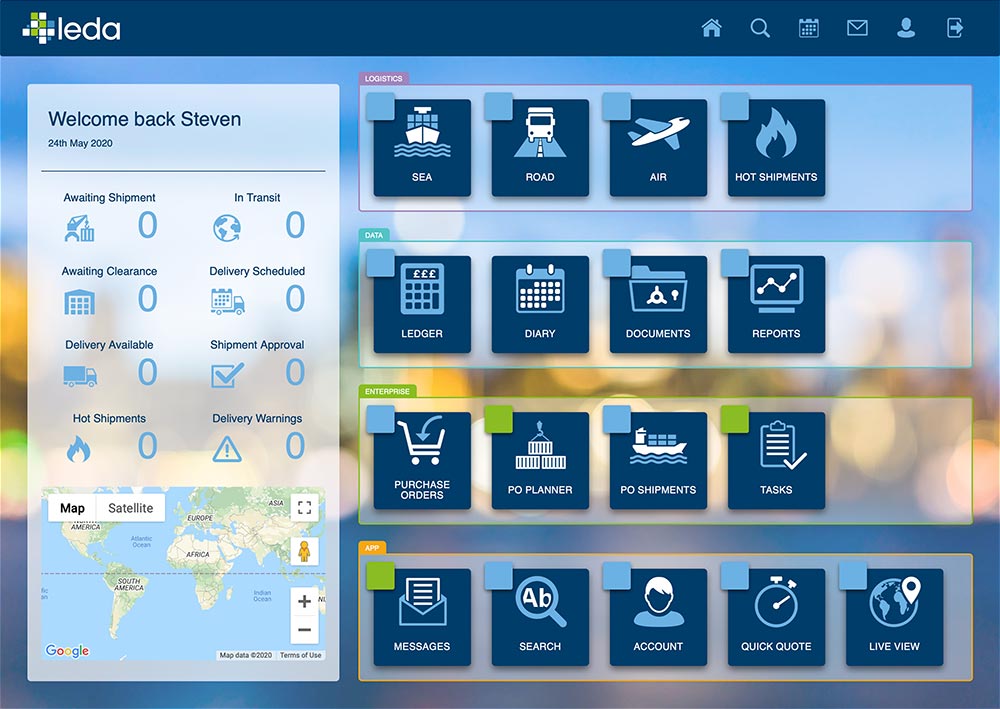Open the Live View globe tile
Screen dimensions: 1000x709
pyautogui.click(x=894, y=618)
